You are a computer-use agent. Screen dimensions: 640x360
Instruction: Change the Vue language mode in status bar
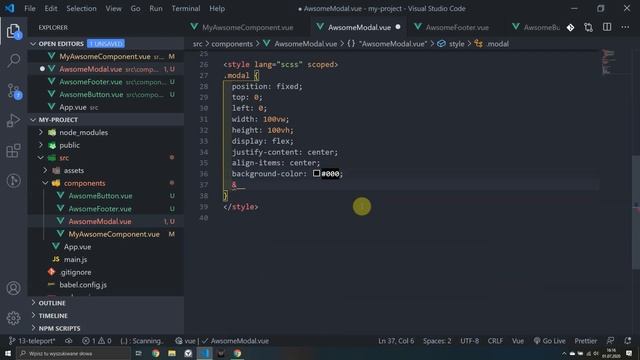518,341
